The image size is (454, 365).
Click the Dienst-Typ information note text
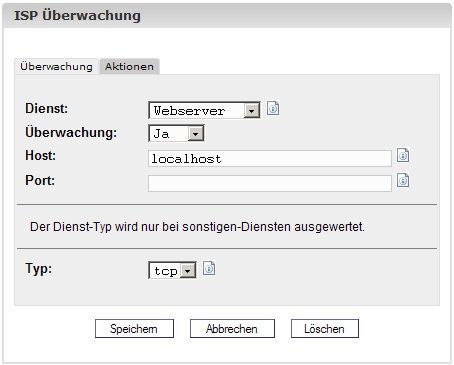(x=197, y=227)
